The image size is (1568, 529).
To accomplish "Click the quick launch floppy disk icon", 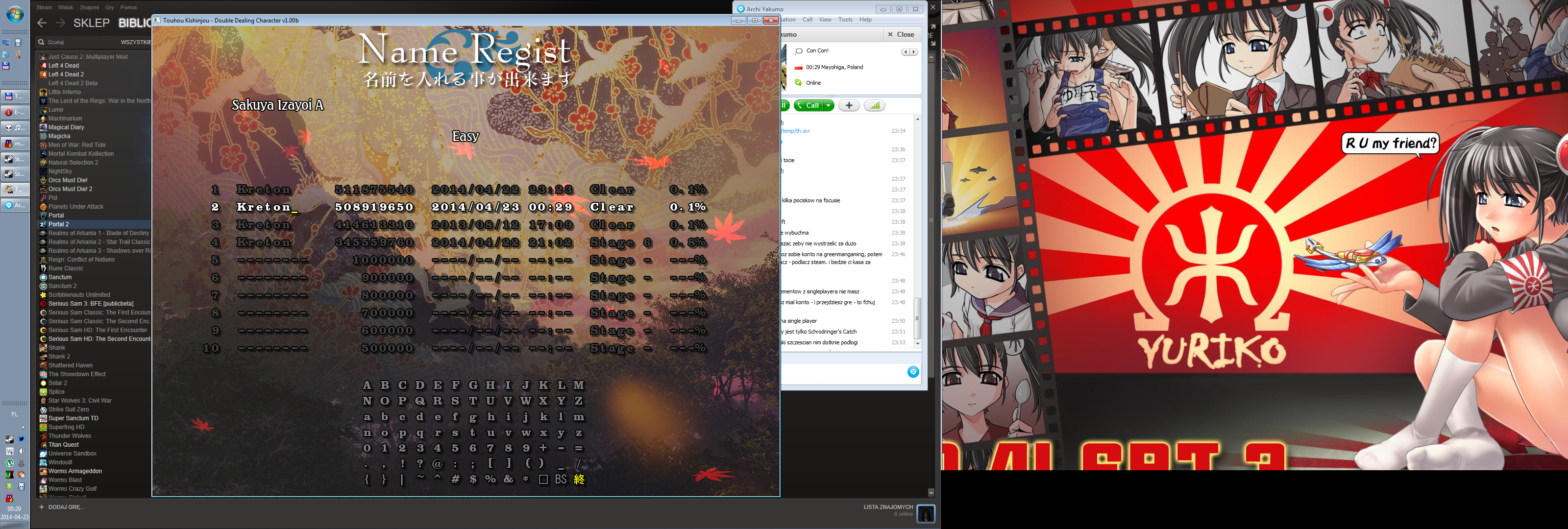I will (6, 66).
